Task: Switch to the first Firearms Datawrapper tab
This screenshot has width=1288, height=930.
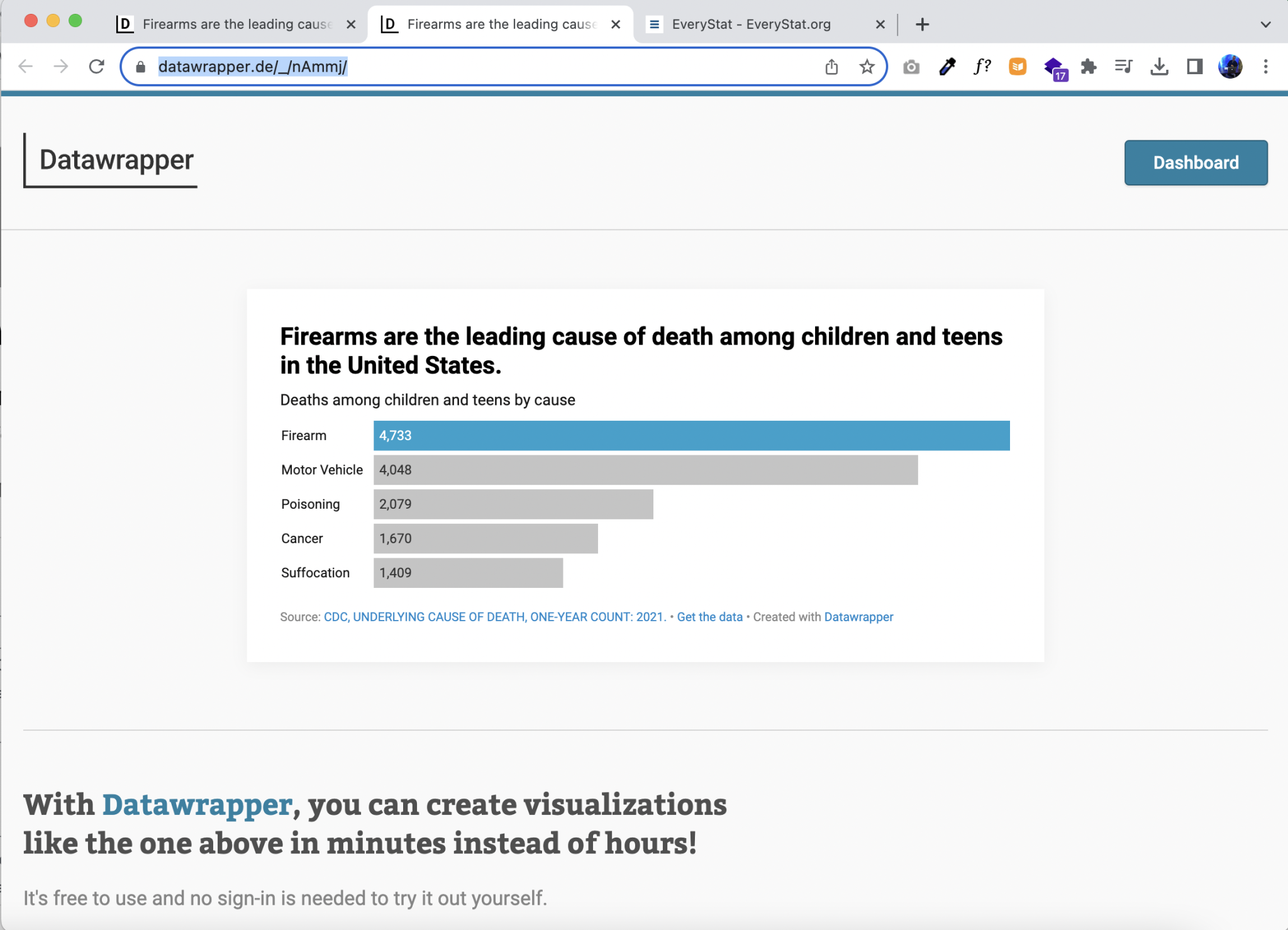Action: pyautogui.click(x=236, y=25)
